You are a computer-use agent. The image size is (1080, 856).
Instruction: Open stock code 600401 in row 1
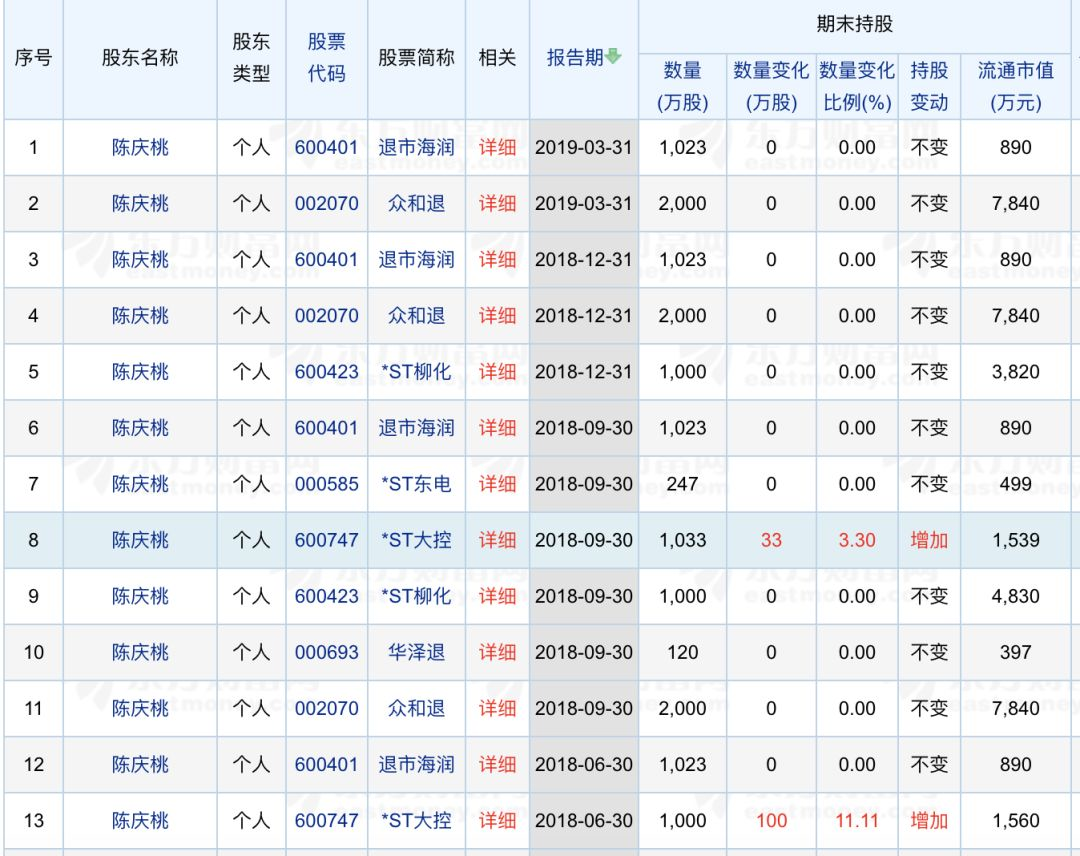(326, 148)
